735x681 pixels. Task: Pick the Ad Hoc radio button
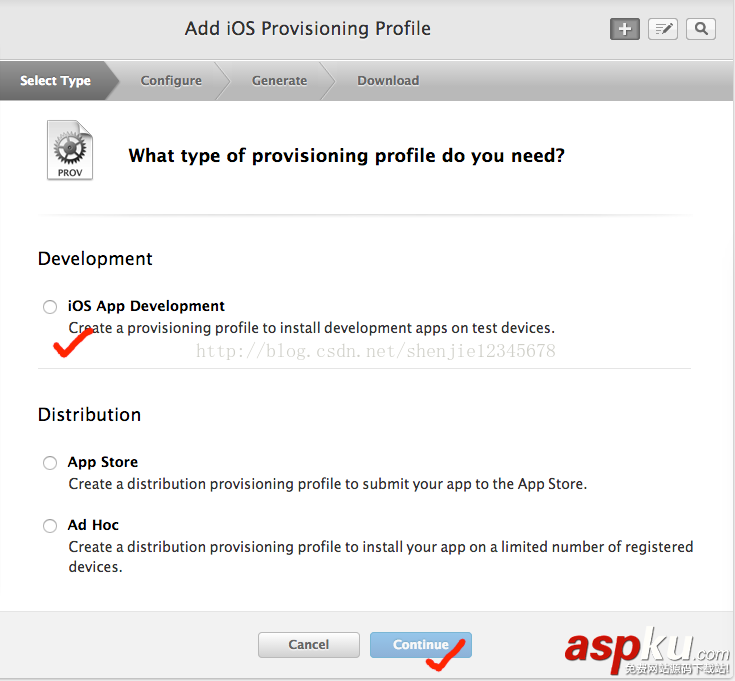[50, 526]
